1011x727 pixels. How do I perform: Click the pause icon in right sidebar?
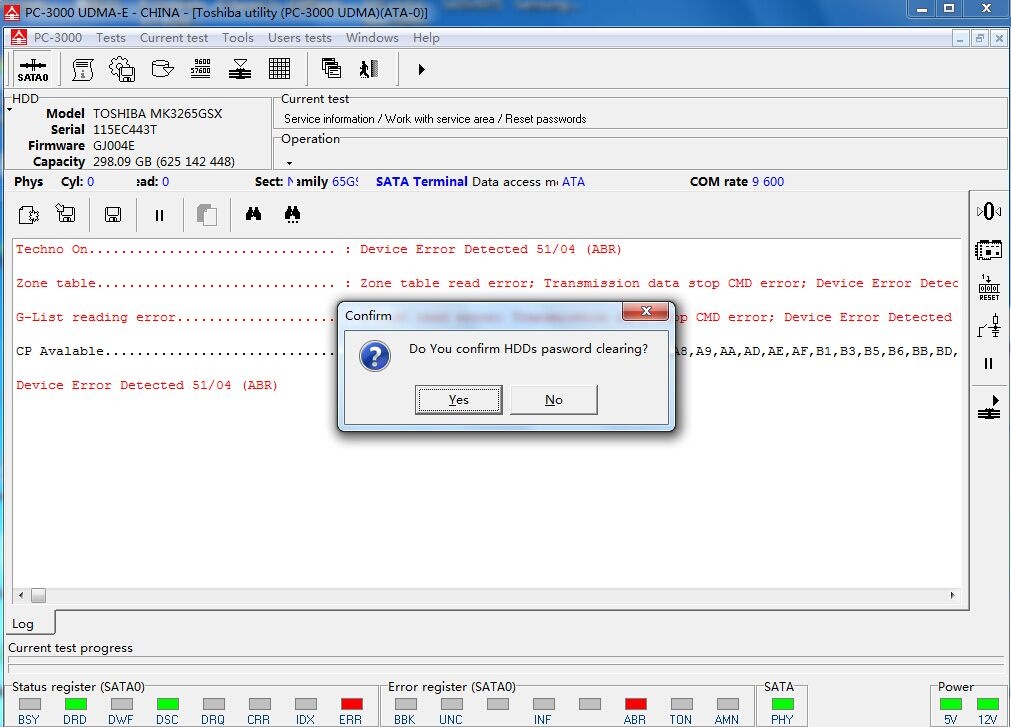(988, 364)
